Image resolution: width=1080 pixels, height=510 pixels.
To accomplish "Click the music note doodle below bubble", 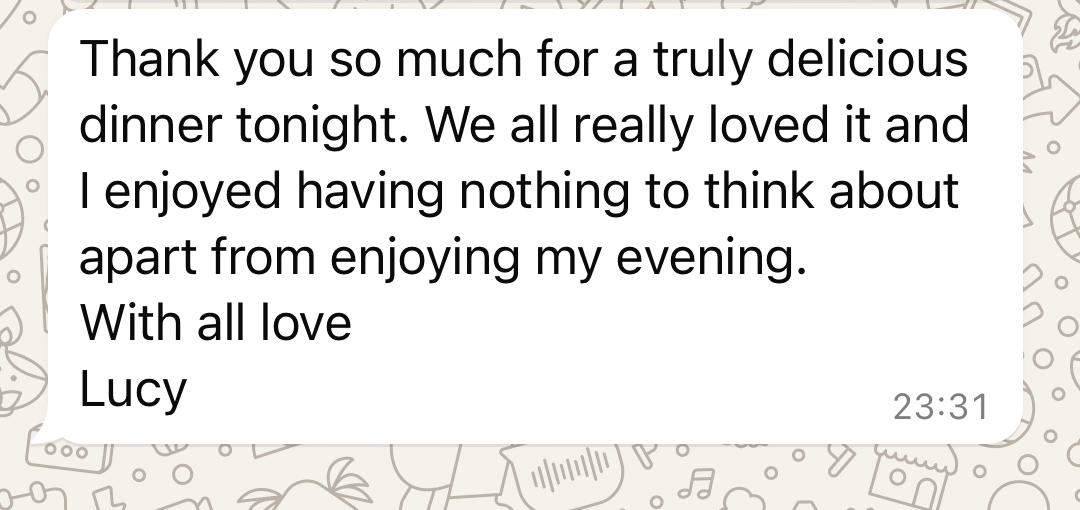I will click(x=697, y=484).
